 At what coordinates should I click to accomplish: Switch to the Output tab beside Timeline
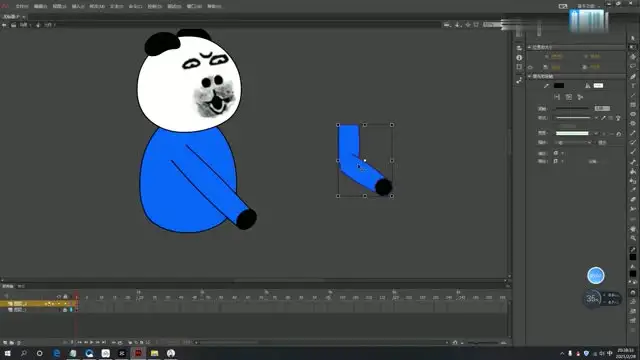point(21,286)
